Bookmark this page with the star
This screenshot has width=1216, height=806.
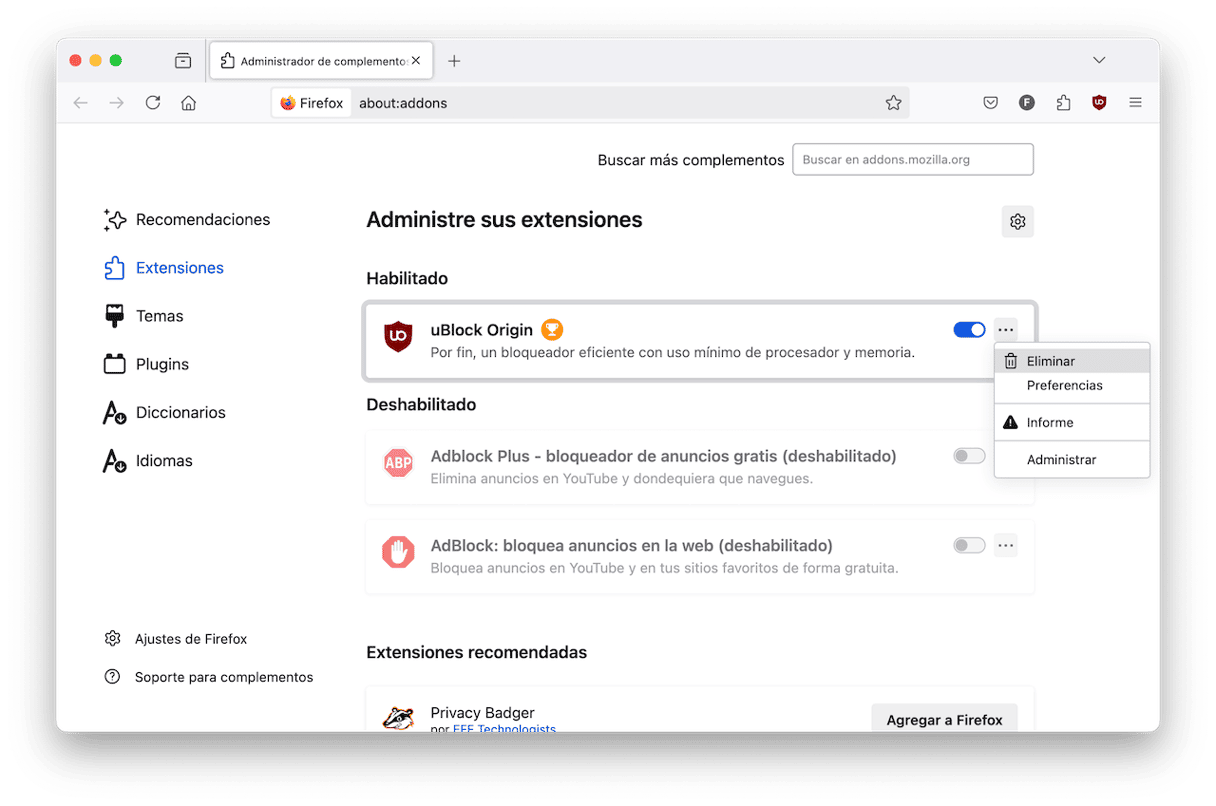tap(894, 103)
